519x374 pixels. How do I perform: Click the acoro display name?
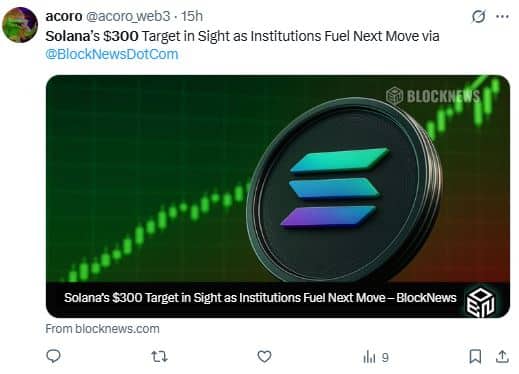[64, 16]
